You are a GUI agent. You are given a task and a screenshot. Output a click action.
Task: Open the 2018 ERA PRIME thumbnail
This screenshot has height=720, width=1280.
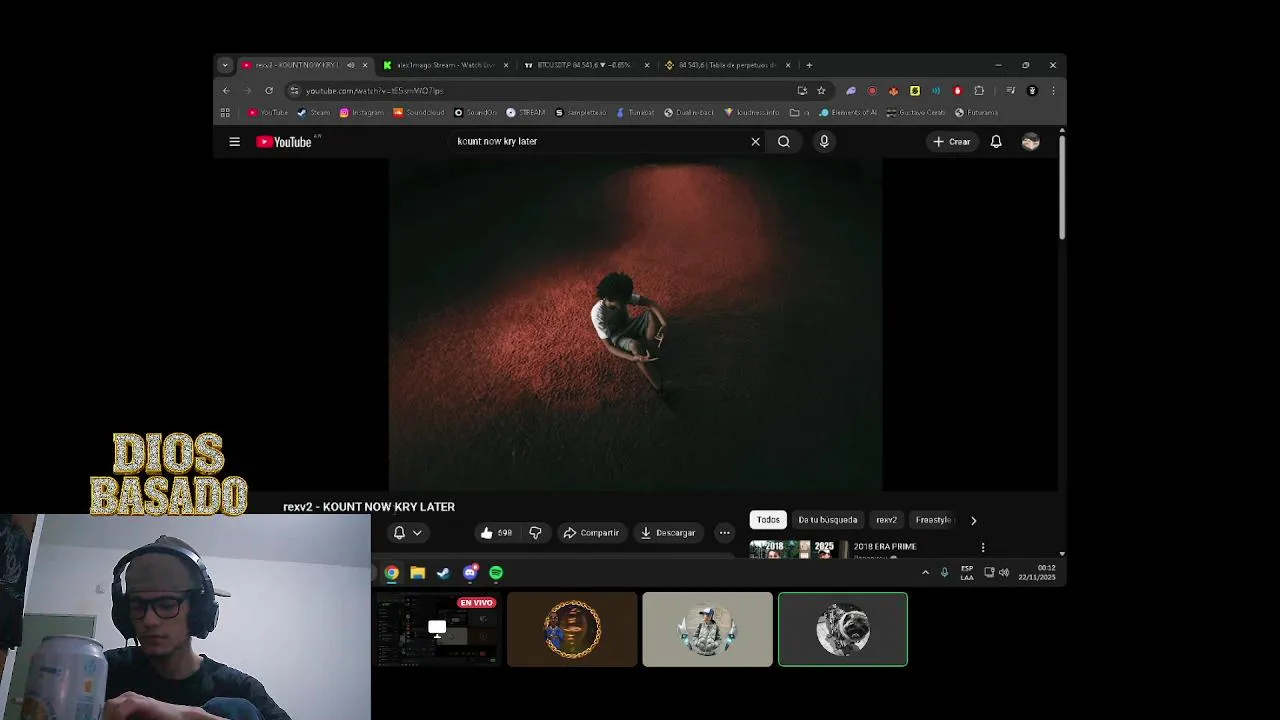(798, 549)
